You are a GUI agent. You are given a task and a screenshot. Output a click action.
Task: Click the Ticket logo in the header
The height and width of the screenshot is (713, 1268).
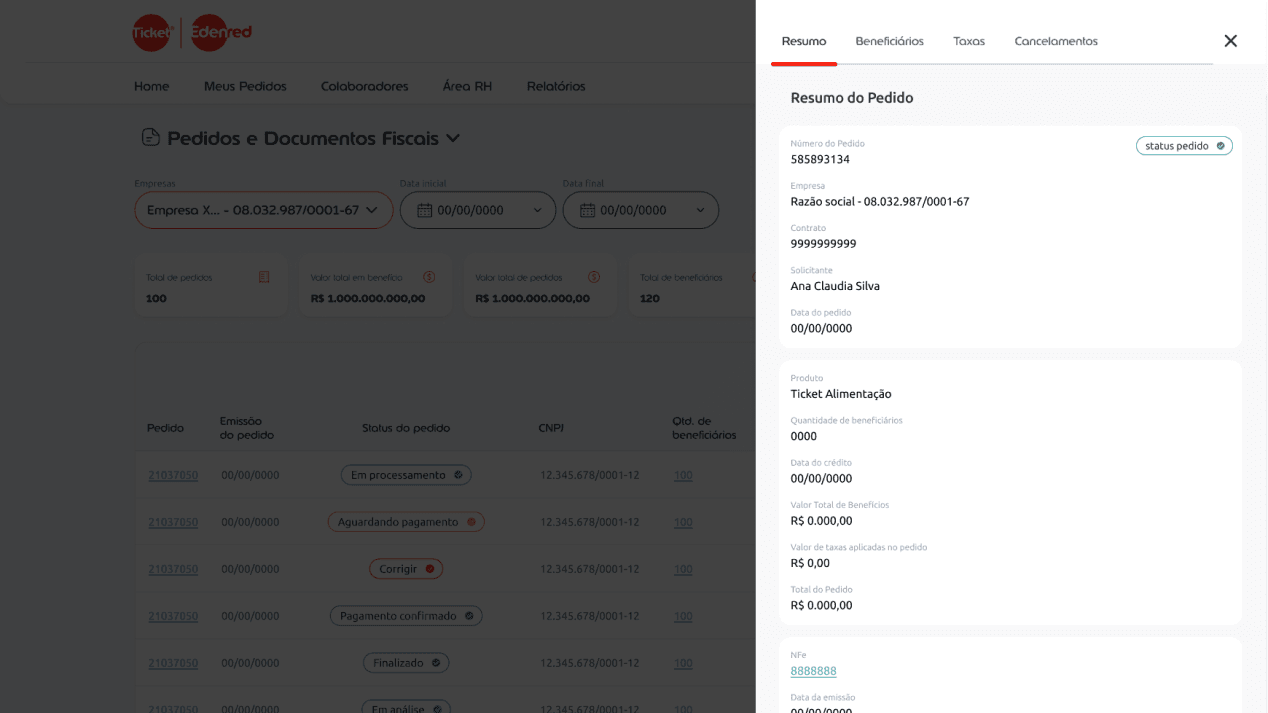[x=152, y=32]
